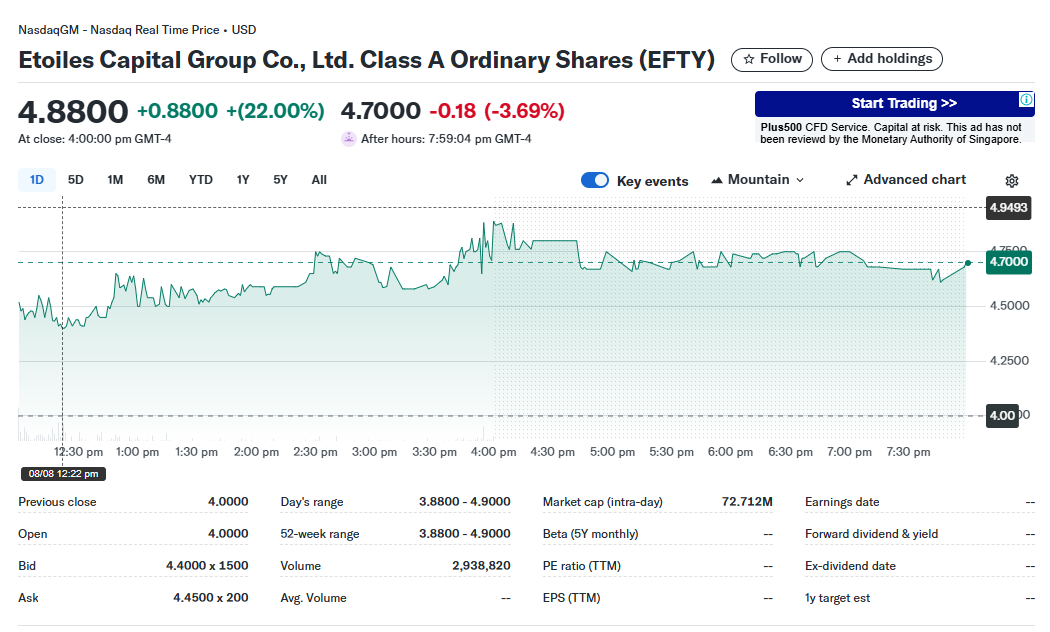The width and height of the screenshot is (1050, 632).
Task: Click the ad info icon
Action: pyautogui.click(x=1026, y=100)
